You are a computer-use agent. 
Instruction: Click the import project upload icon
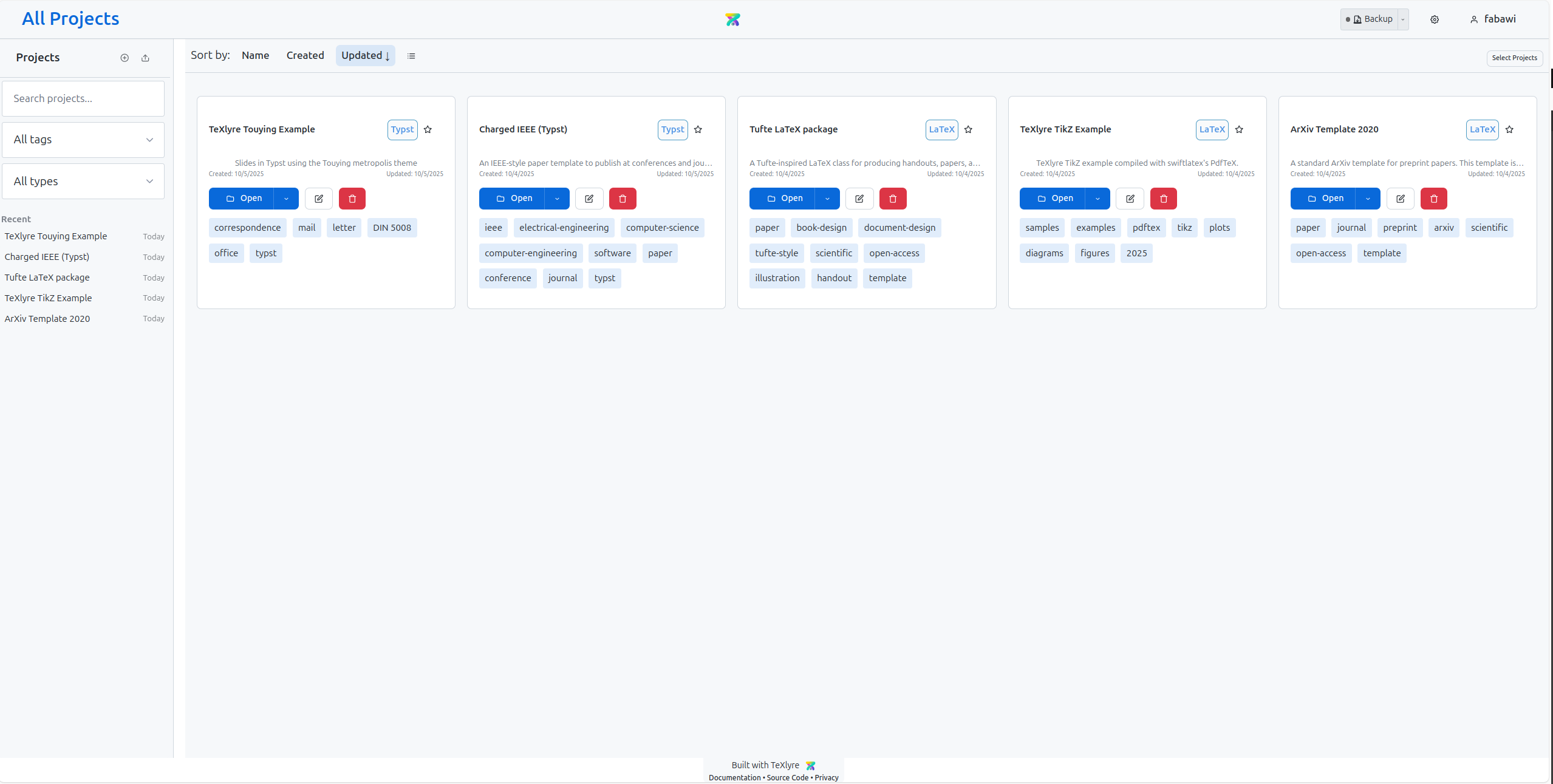[x=145, y=58]
